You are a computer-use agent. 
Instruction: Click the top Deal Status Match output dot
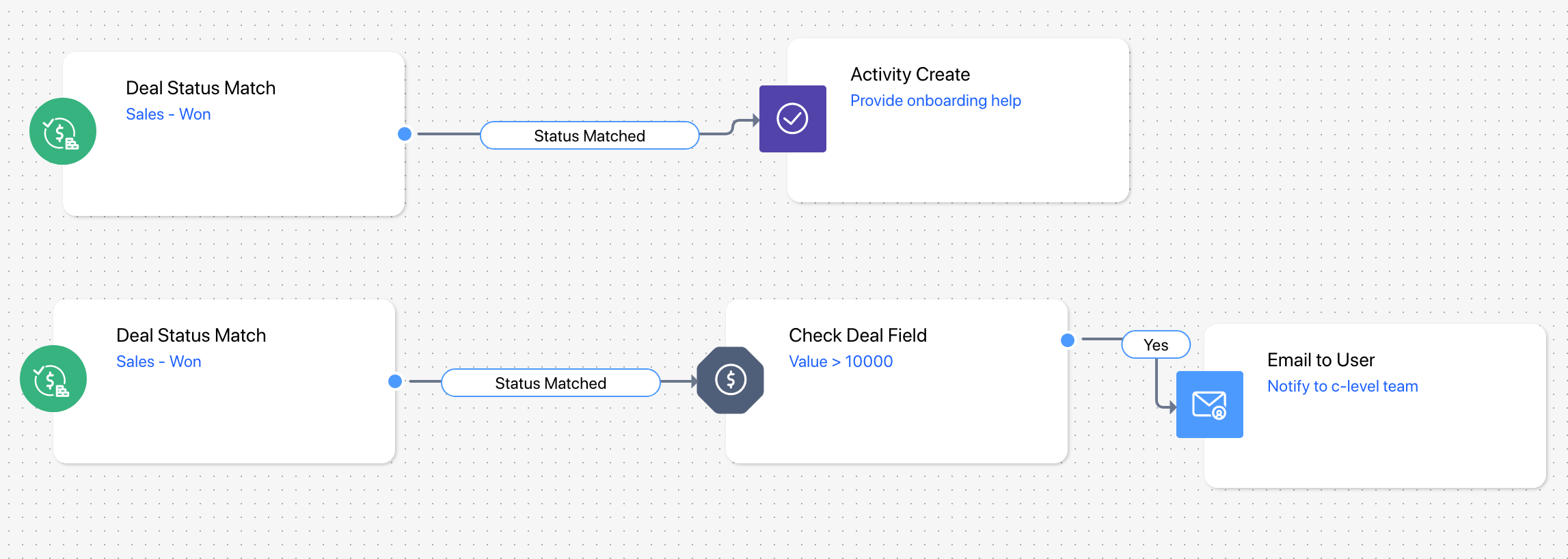[x=405, y=134]
